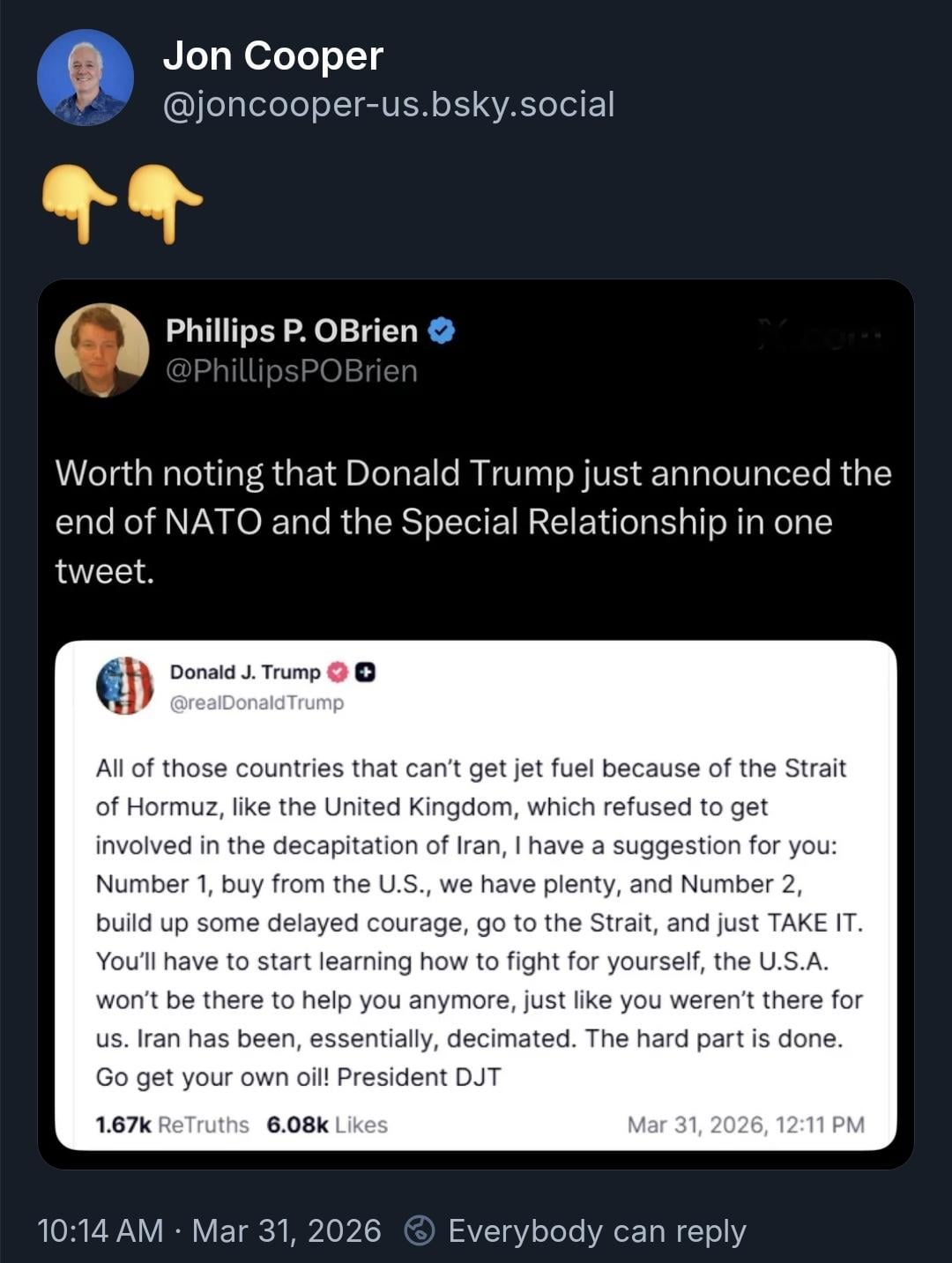Image resolution: width=952 pixels, height=1263 pixels.
Task: Select the Phillips P. OBrien name
Action: tap(291, 331)
